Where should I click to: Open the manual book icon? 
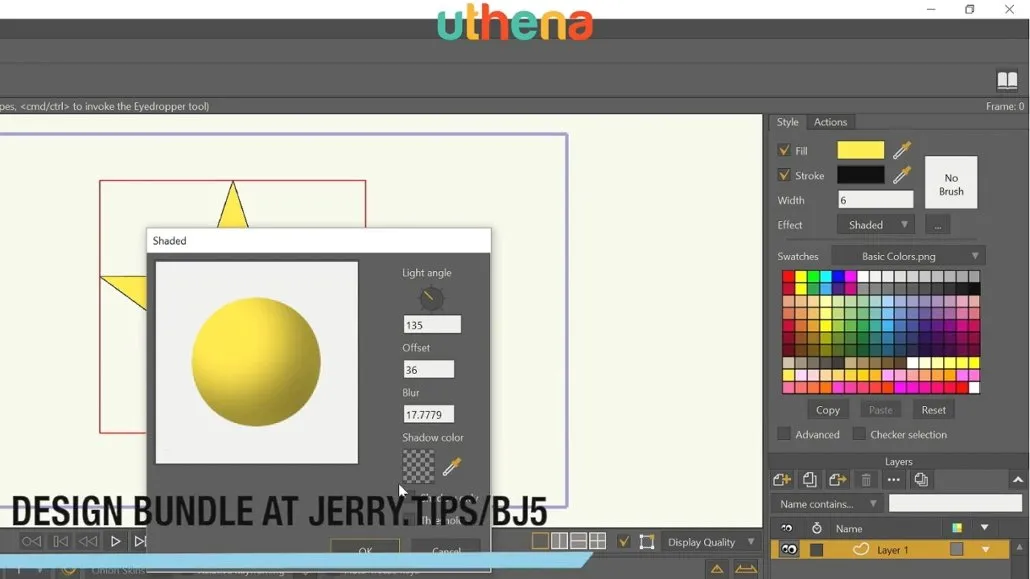(x=1006, y=80)
